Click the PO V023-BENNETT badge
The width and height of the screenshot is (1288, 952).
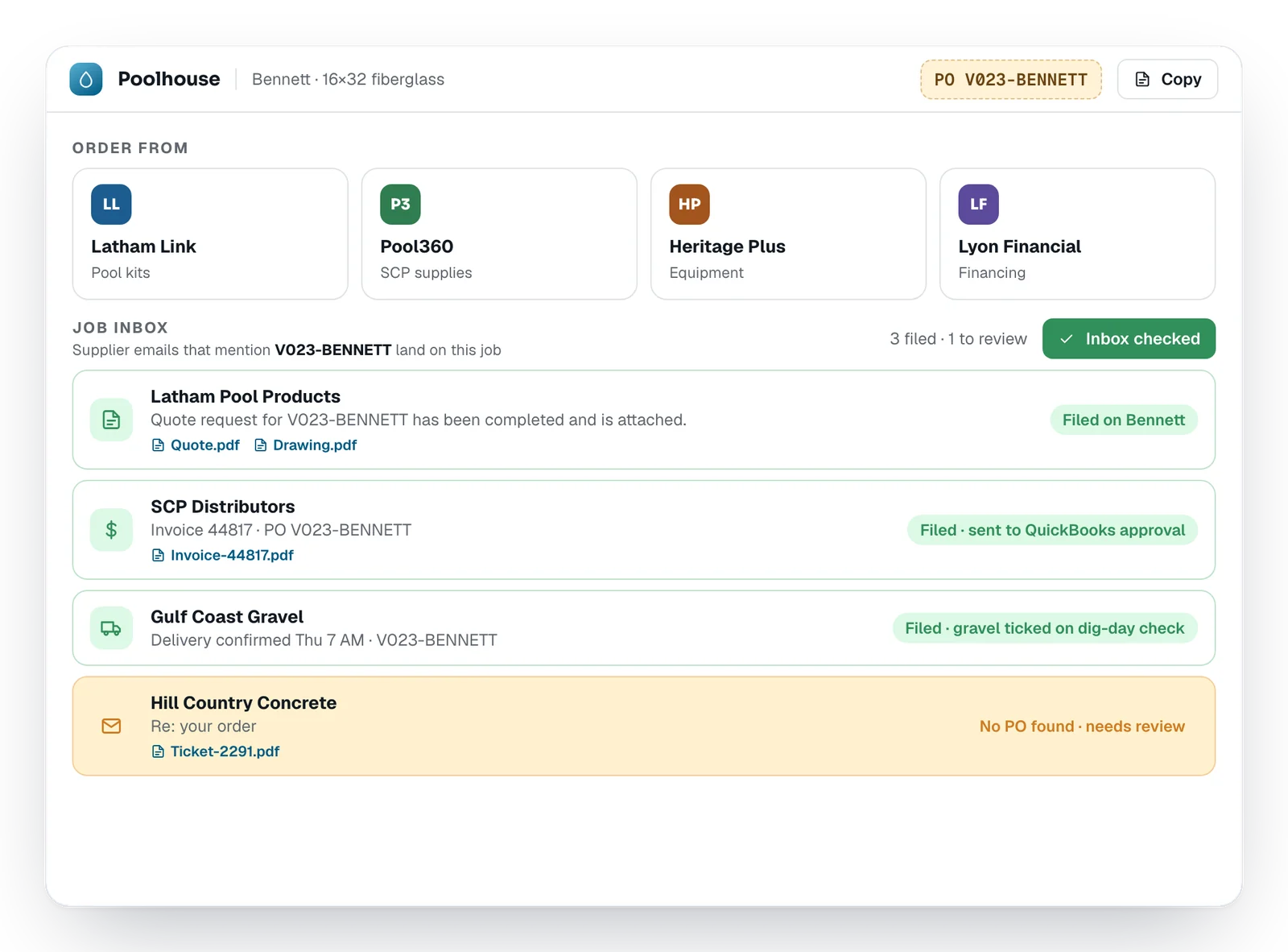[x=1010, y=80]
